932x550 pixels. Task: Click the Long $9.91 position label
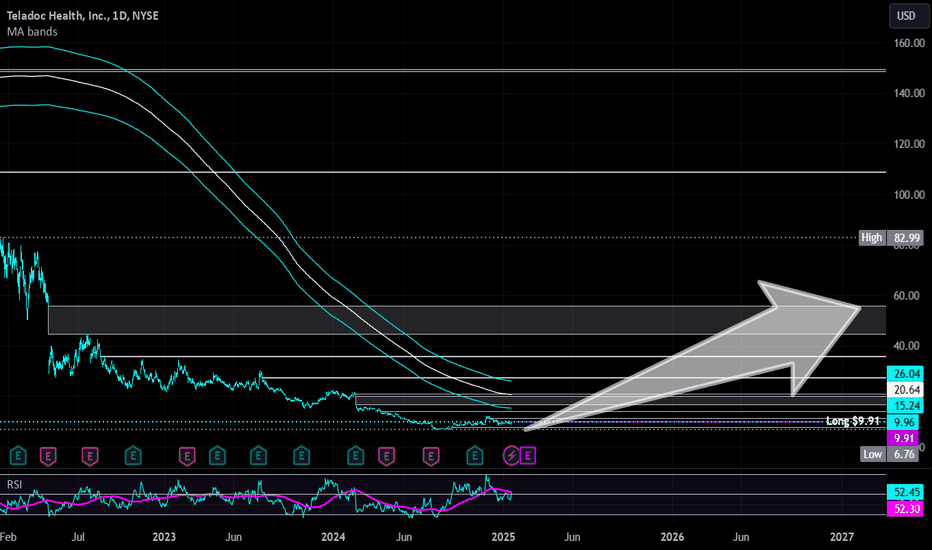pos(852,421)
